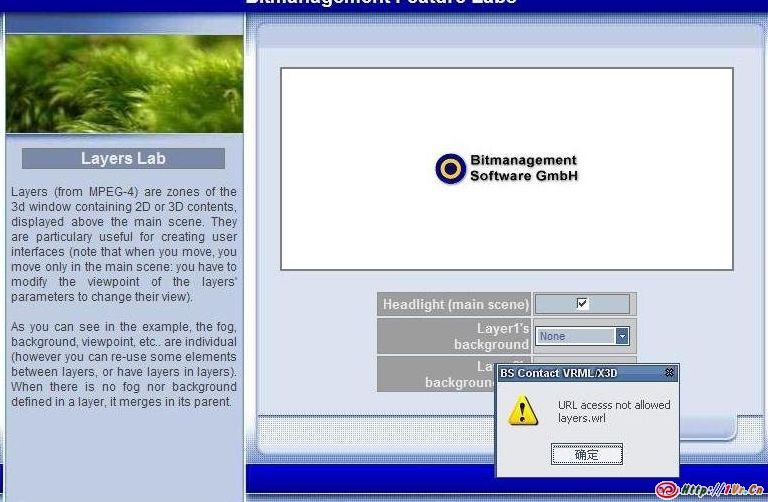
Task: Click the paragraph starting As you can see
Action: click(123, 364)
